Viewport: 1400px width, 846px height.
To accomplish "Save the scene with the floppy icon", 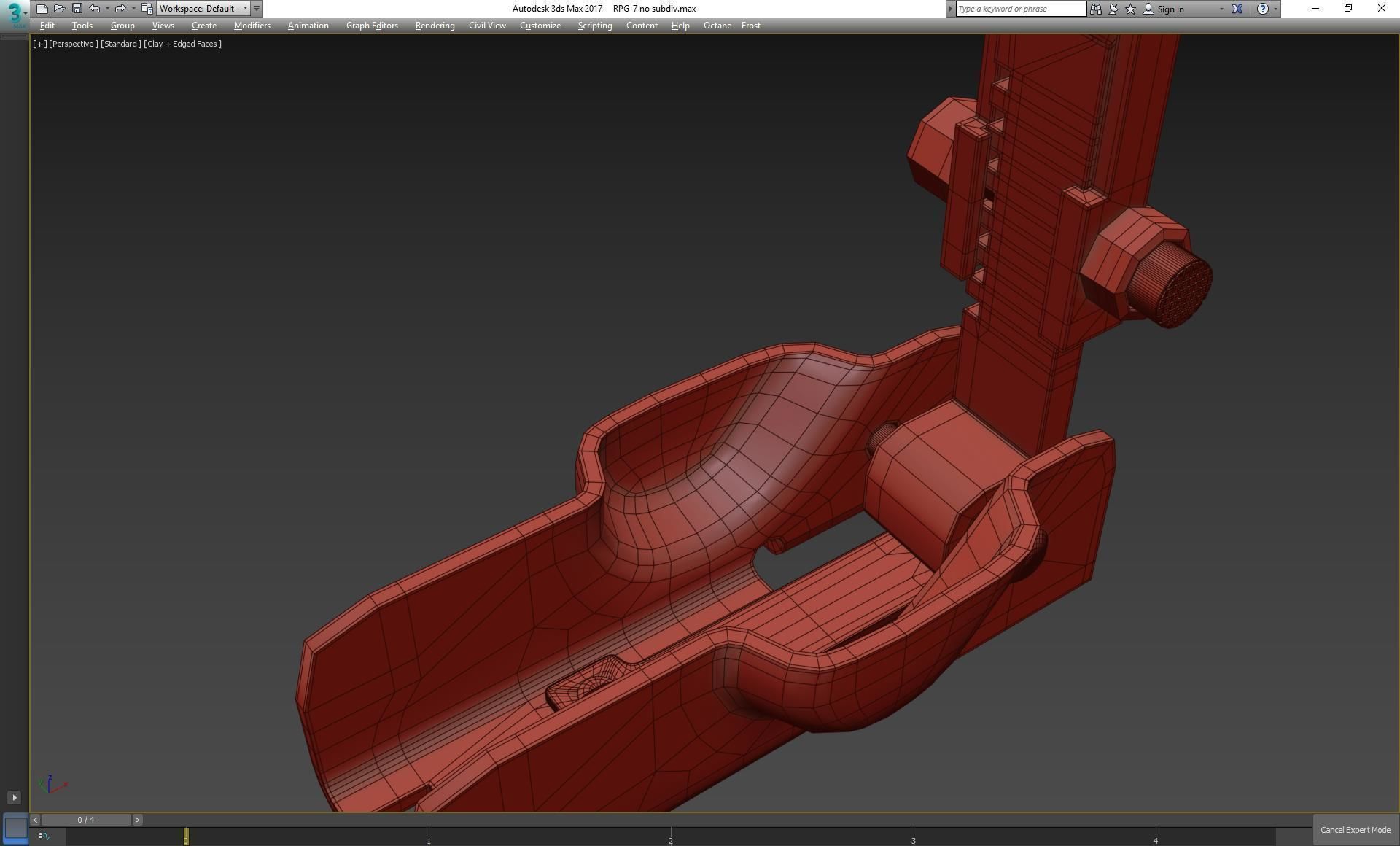I will [x=77, y=9].
